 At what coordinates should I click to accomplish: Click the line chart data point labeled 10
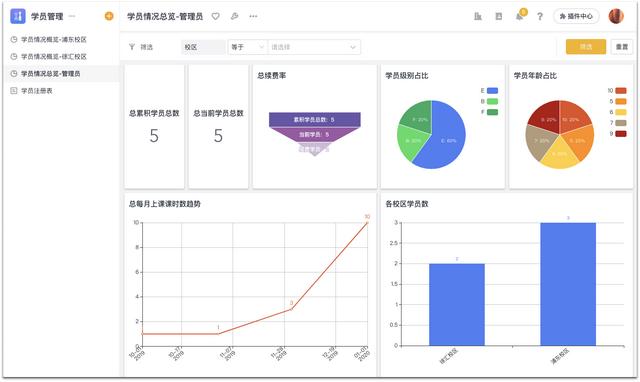pyautogui.click(x=367, y=223)
